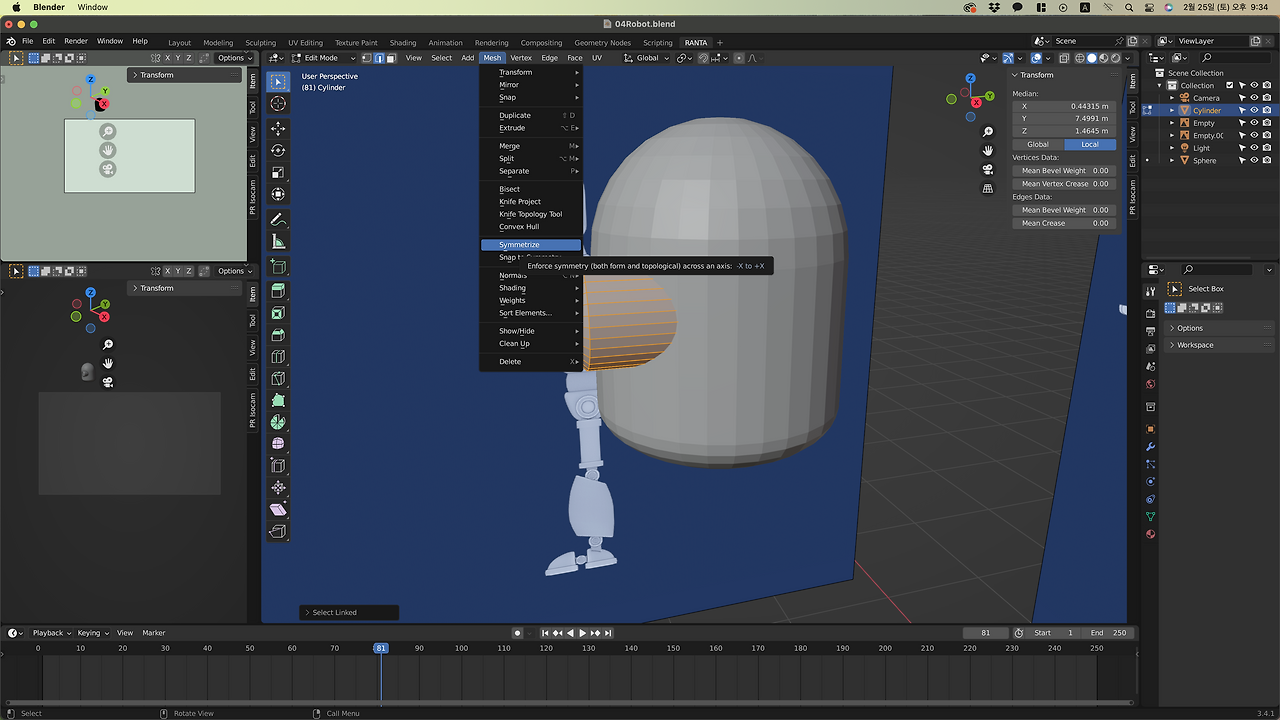This screenshot has height=720, width=1280.
Task: Choose Symmetrize from the Mesh menu
Action: (x=519, y=245)
